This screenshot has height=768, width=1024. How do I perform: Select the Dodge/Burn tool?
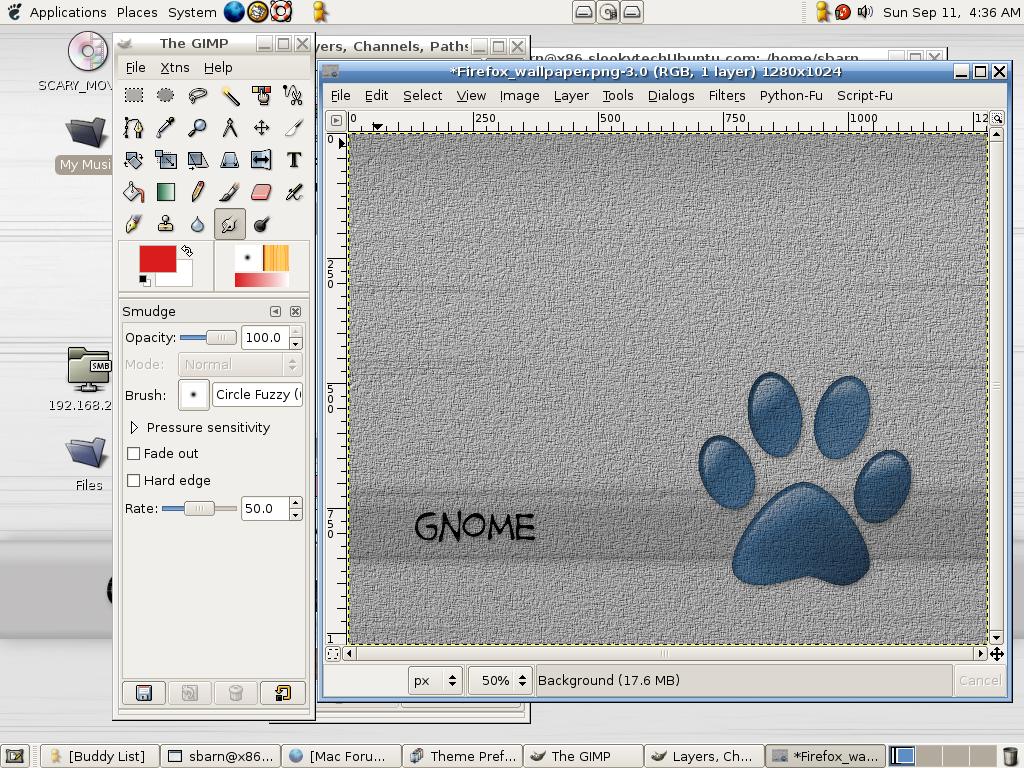tap(261, 224)
